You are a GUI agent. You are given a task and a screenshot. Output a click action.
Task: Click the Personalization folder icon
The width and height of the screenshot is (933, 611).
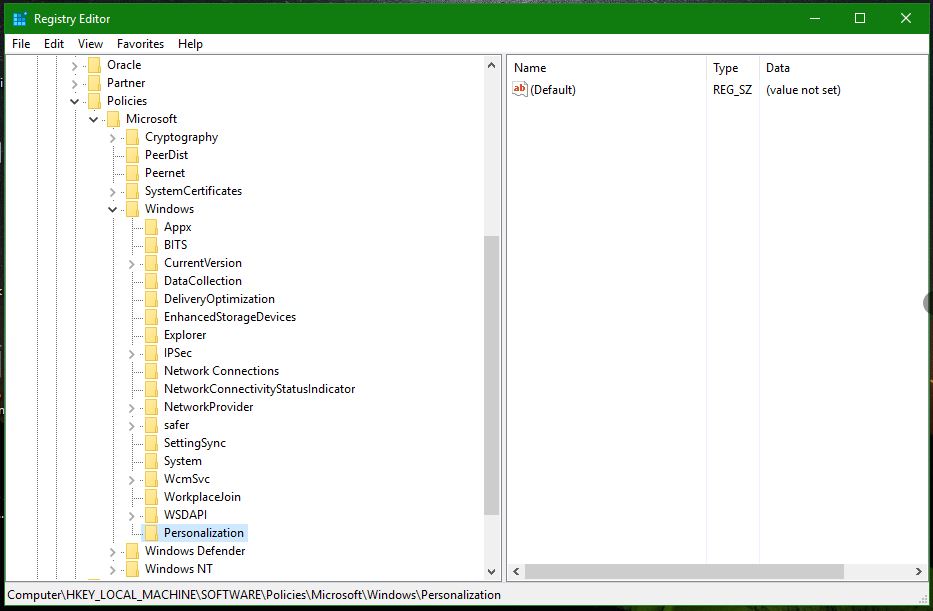click(151, 532)
